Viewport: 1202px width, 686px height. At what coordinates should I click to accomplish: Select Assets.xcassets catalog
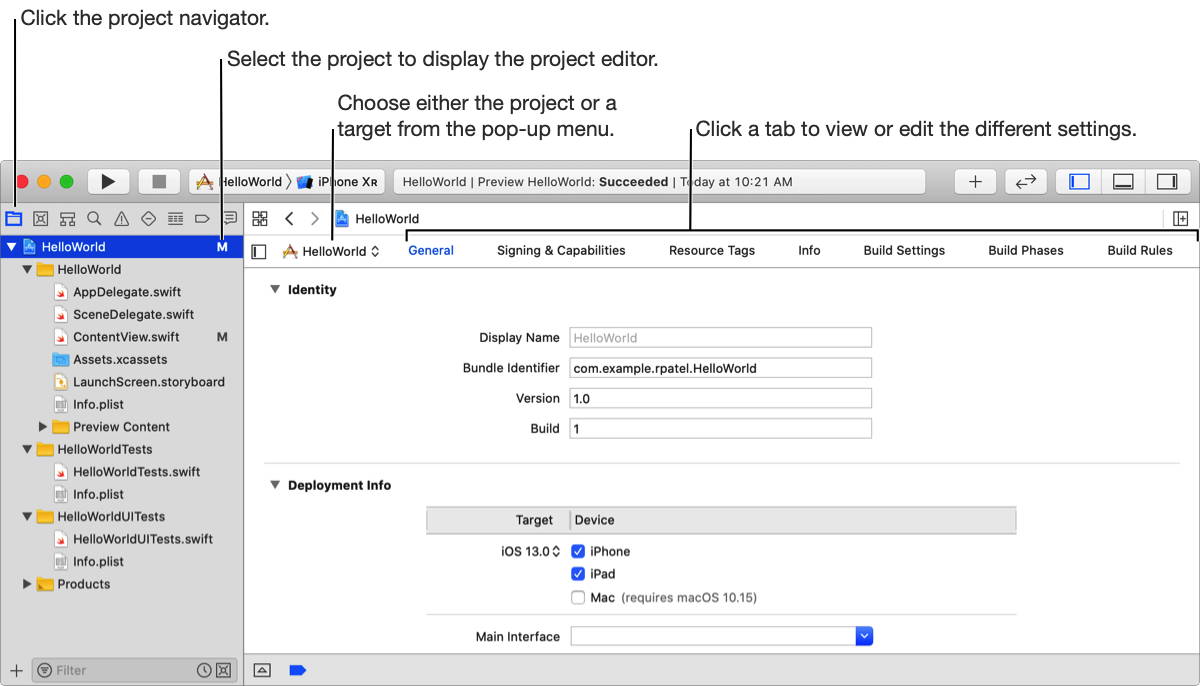[x=122, y=359]
